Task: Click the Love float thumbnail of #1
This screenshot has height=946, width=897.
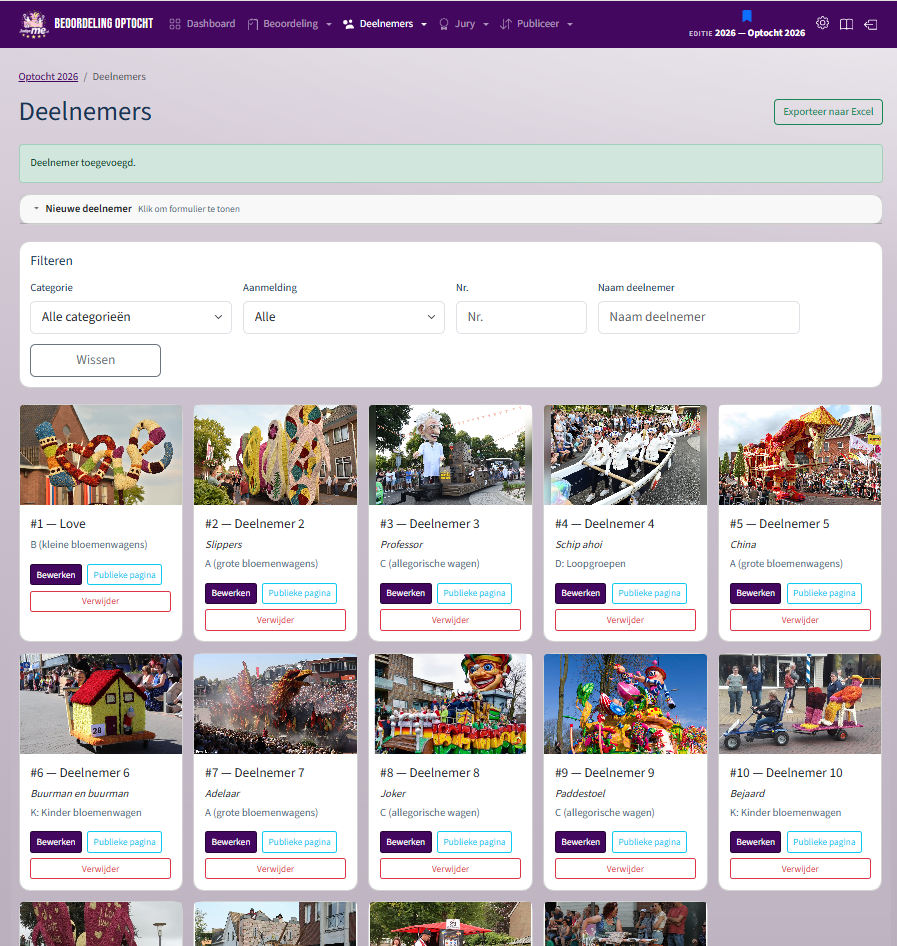Action: (101, 455)
